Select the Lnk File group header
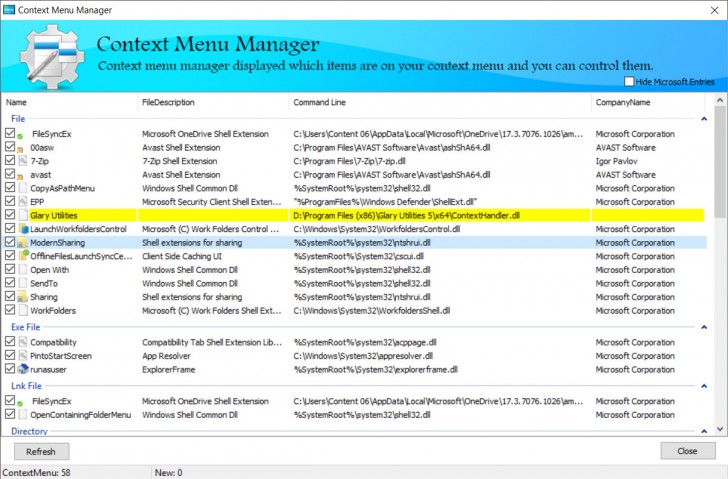The width and height of the screenshot is (728, 479). (x=26, y=386)
